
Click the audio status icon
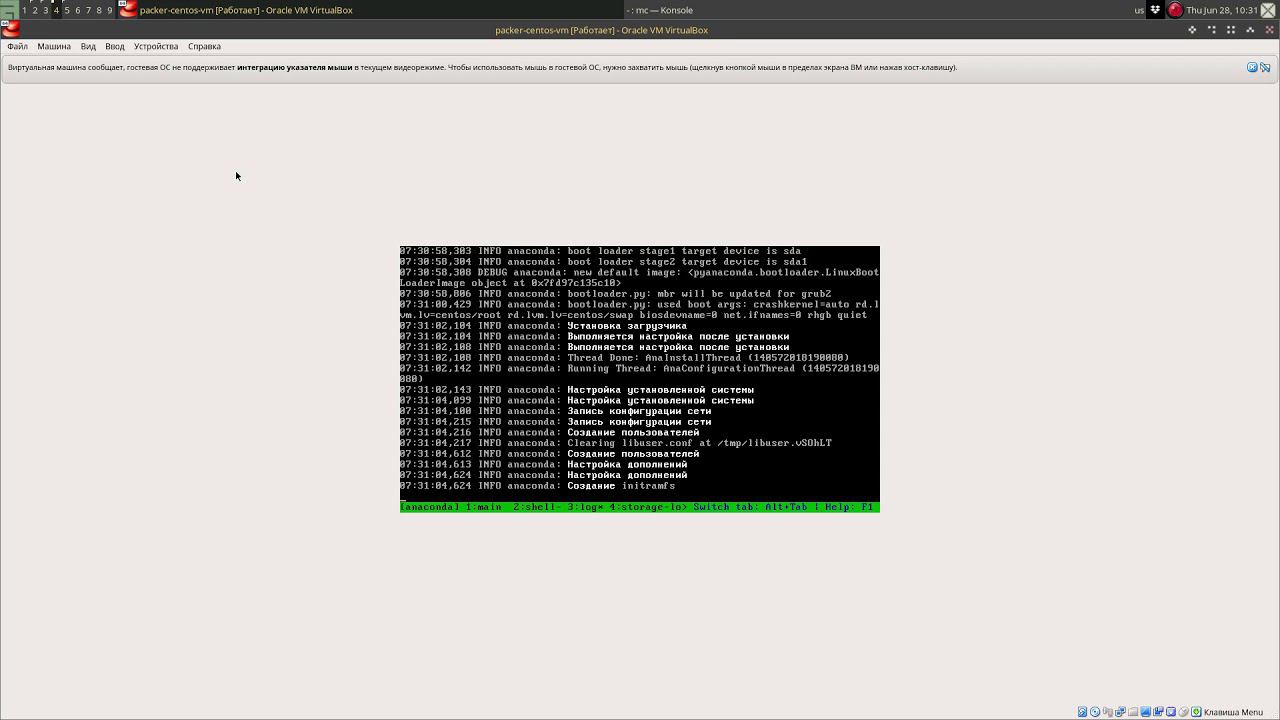click(1108, 712)
